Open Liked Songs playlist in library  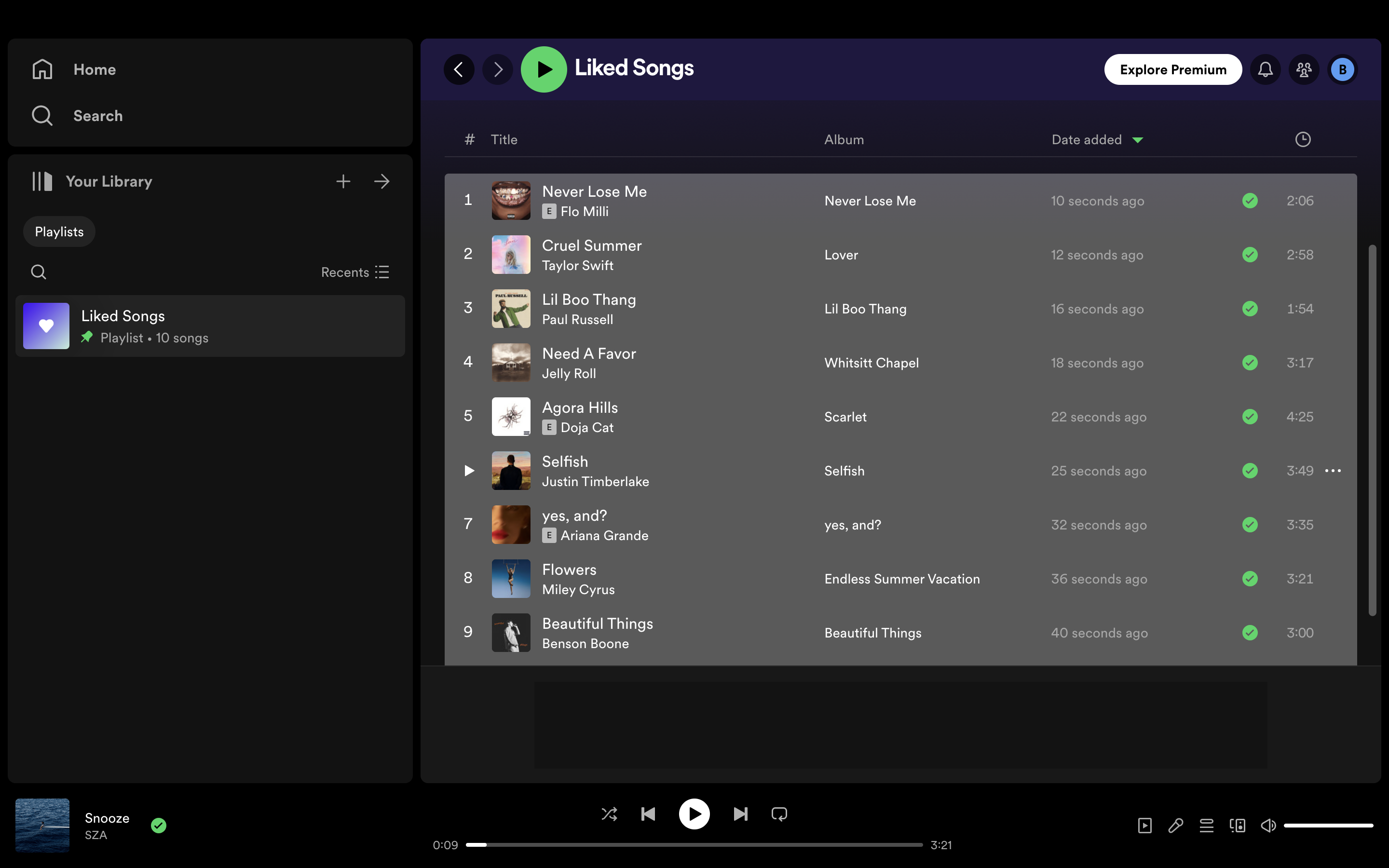[x=210, y=326]
